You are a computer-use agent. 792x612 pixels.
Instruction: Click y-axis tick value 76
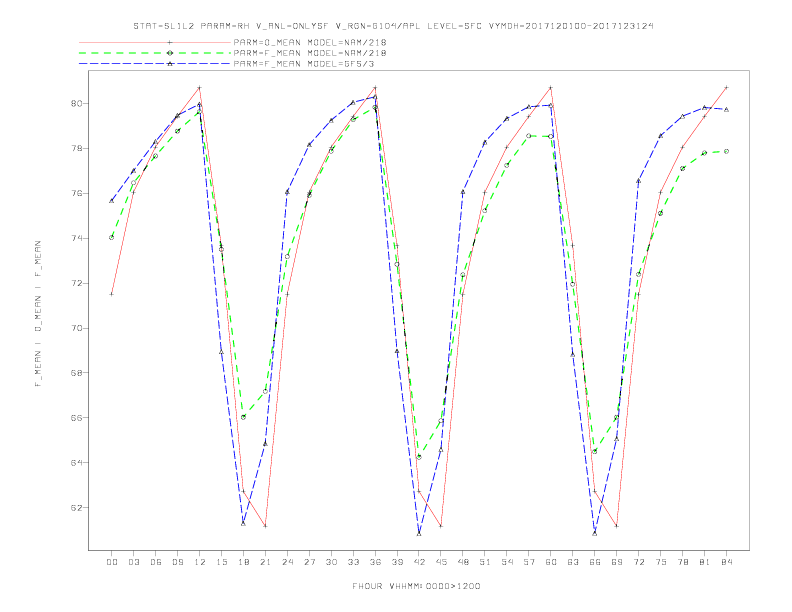(x=76, y=193)
